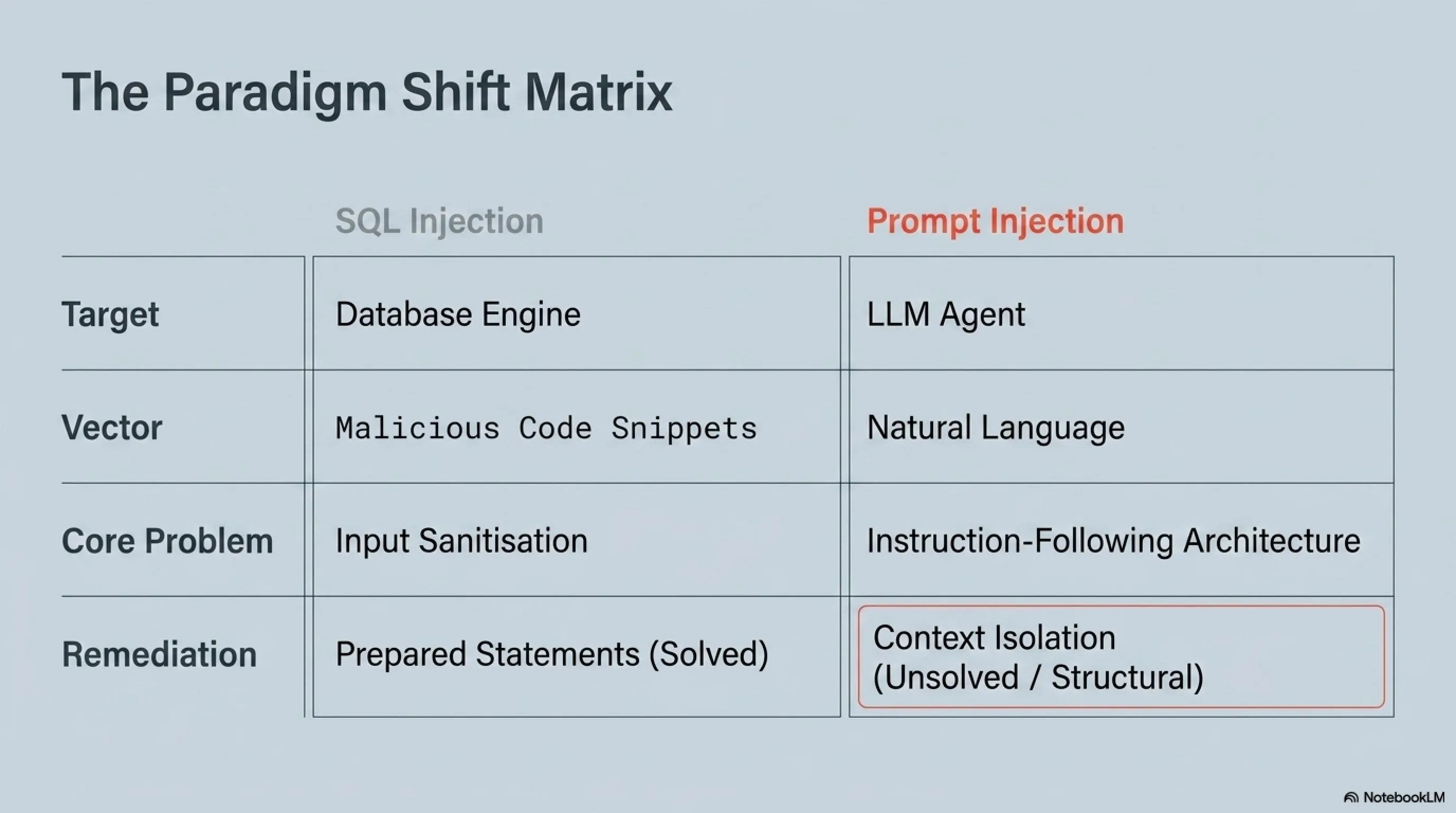This screenshot has width=1456, height=813.
Task: Select the 'Vector' row label
Action: (x=112, y=428)
